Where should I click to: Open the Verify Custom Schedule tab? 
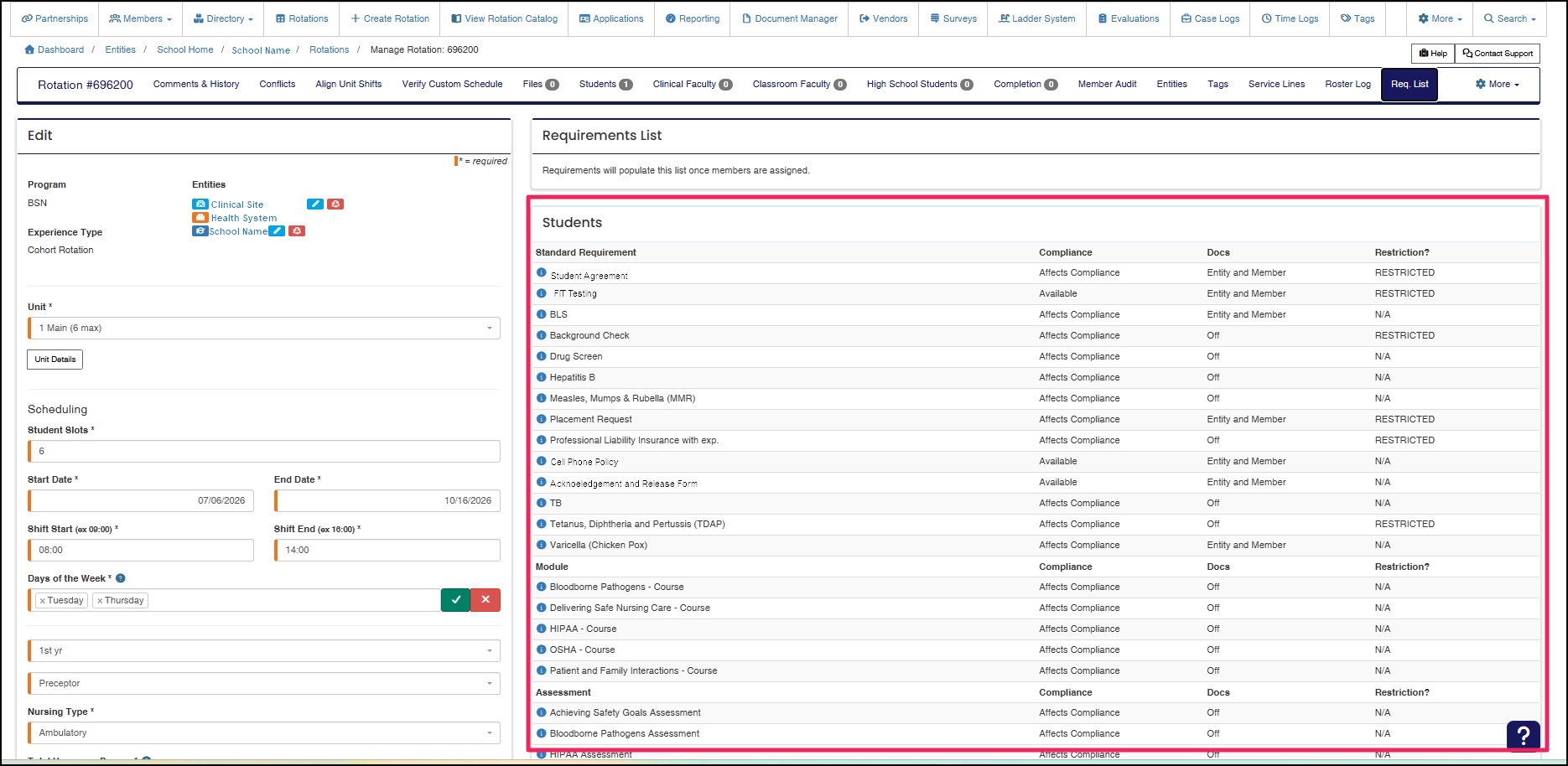pyautogui.click(x=452, y=84)
